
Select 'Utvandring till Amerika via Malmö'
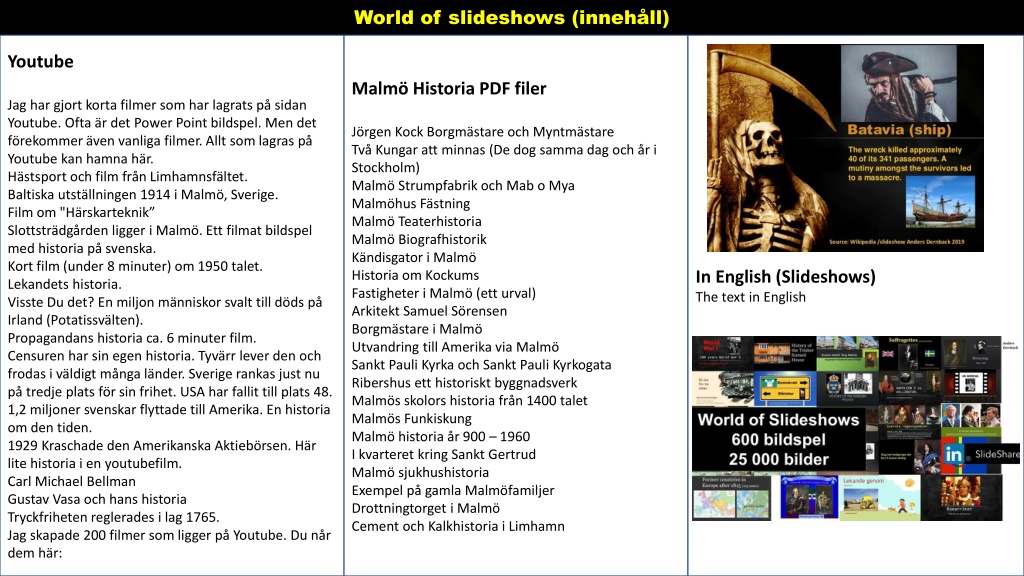coord(455,347)
